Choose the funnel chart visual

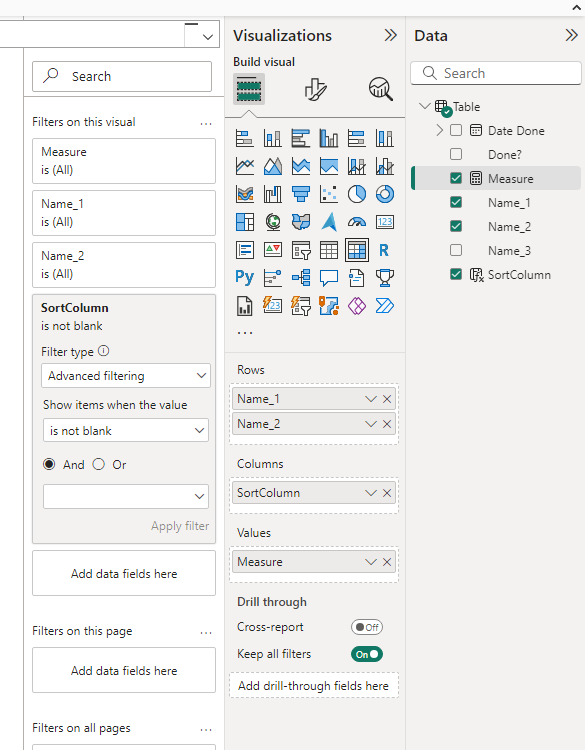(x=301, y=194)
